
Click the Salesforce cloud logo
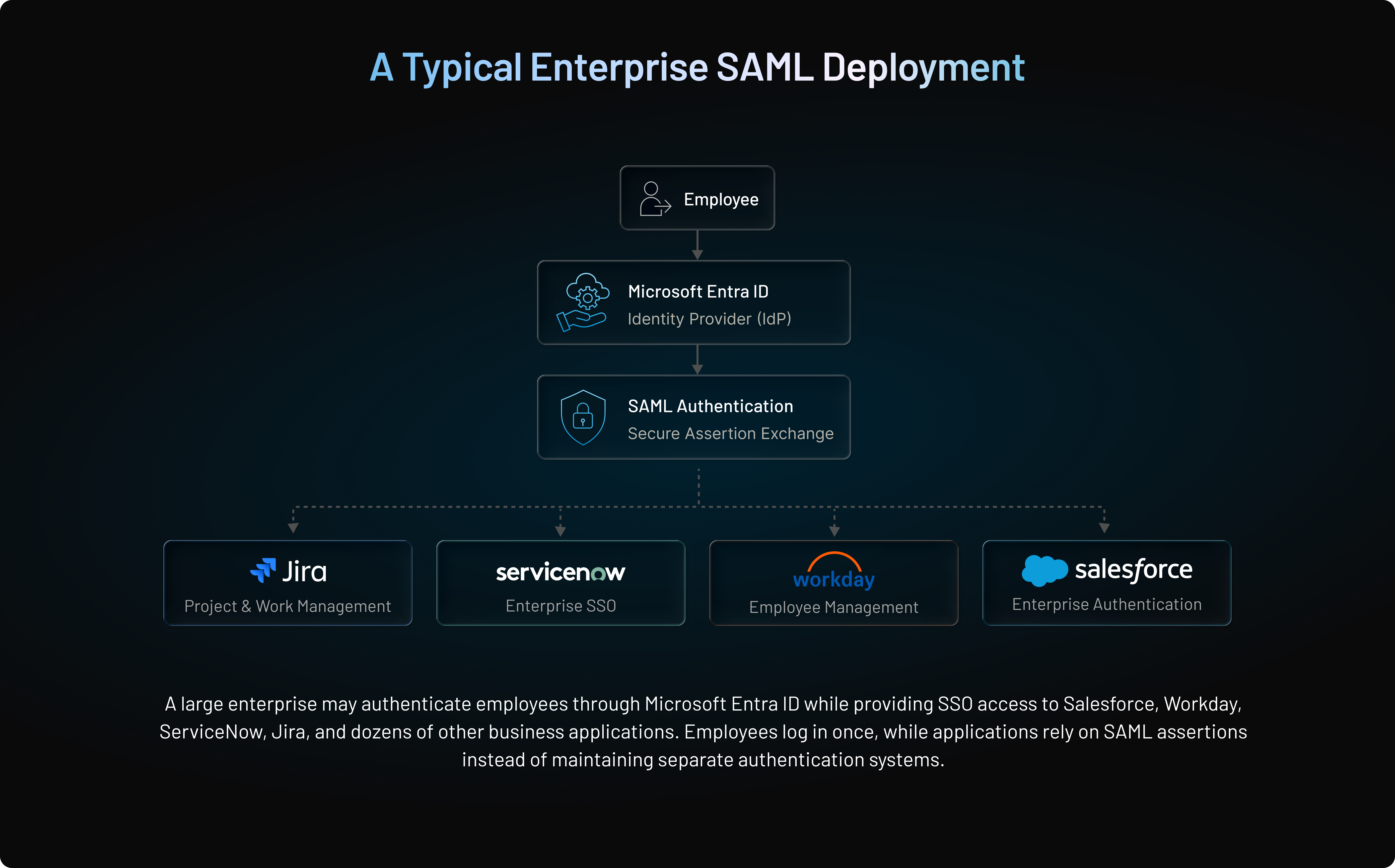point(1045,570)
